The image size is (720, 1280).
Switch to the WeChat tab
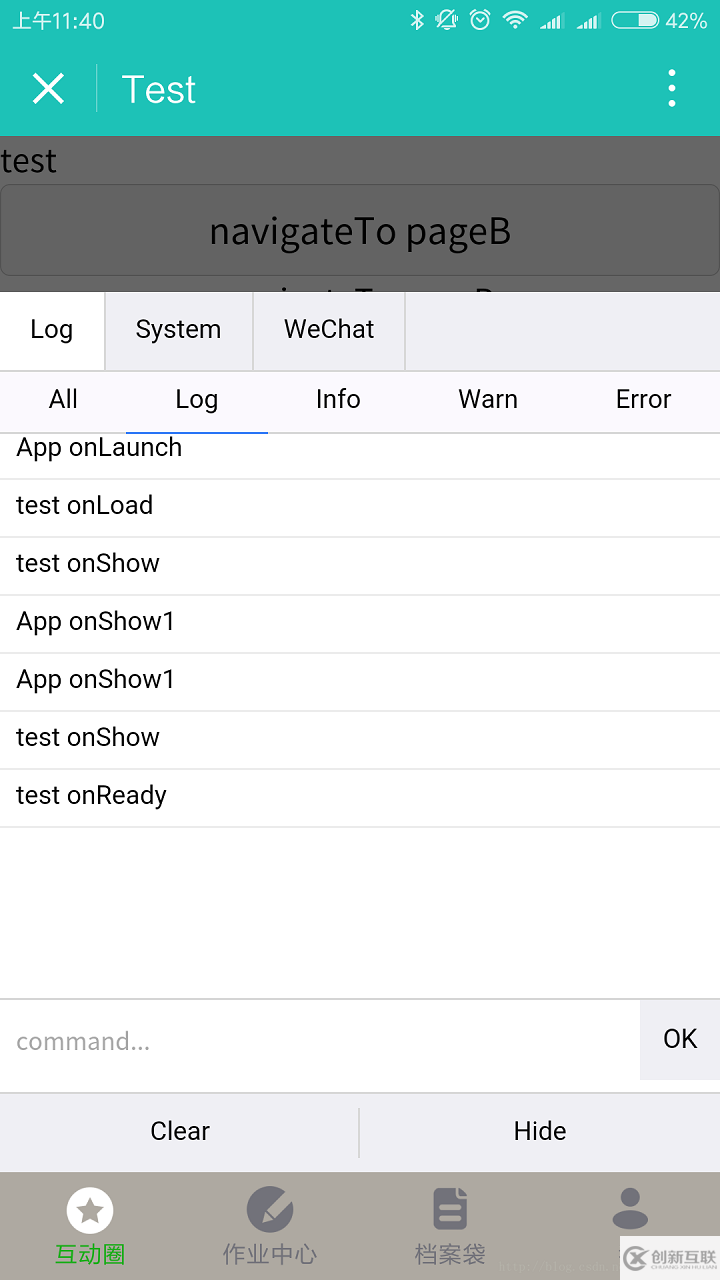329,330
